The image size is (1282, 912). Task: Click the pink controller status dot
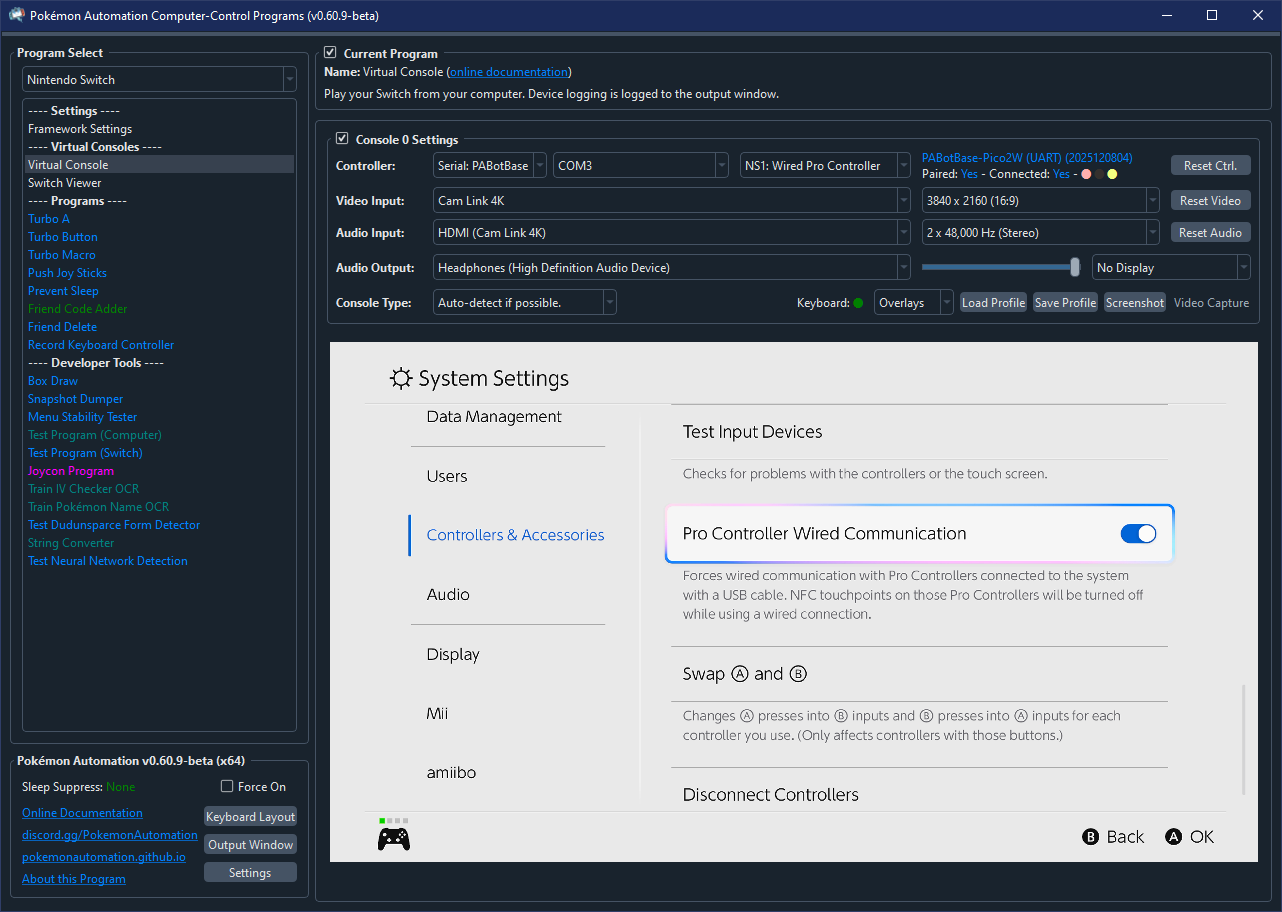coord(1086,174)
